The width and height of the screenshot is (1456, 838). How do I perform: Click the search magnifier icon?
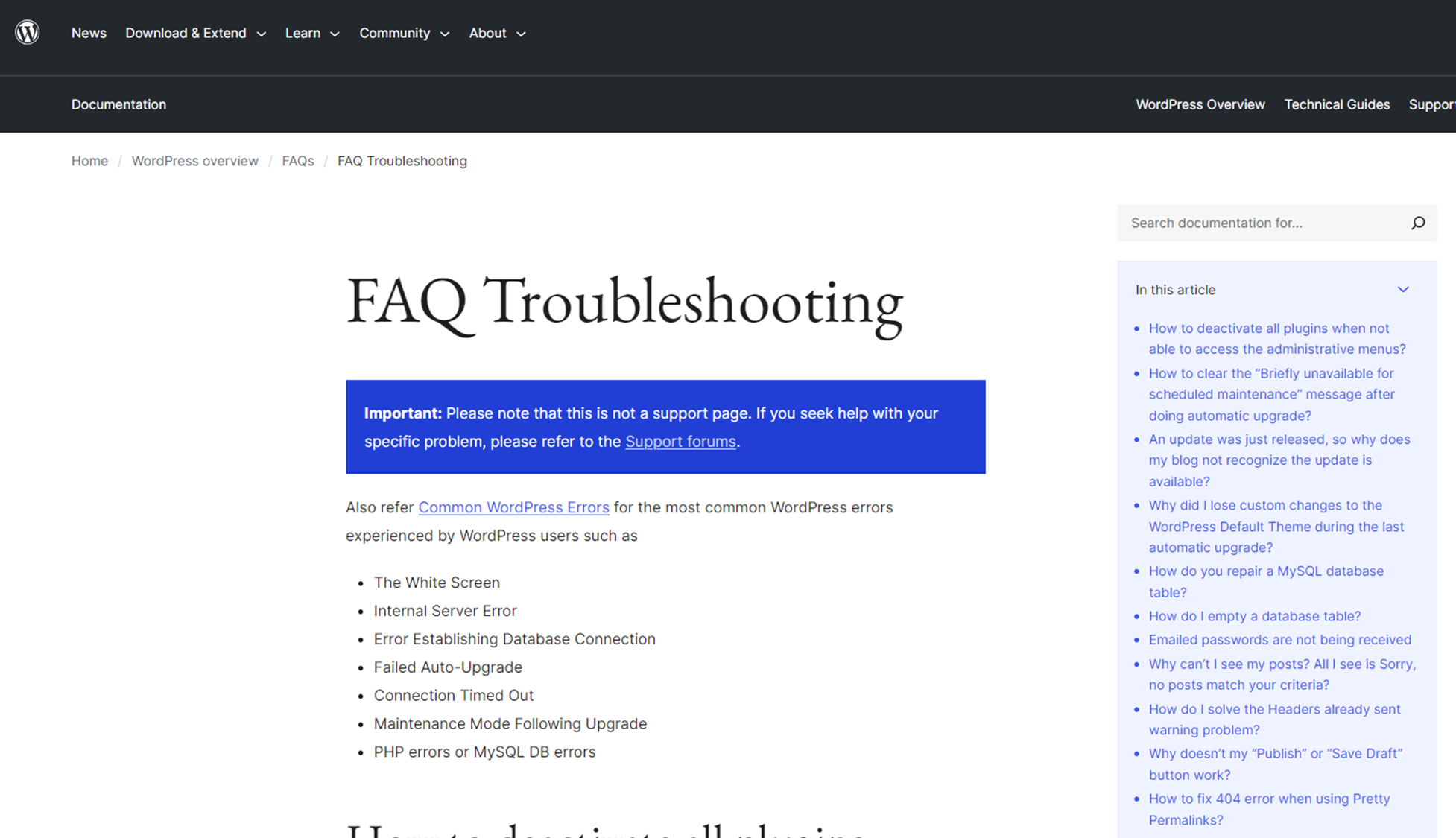pos(1418,223)
